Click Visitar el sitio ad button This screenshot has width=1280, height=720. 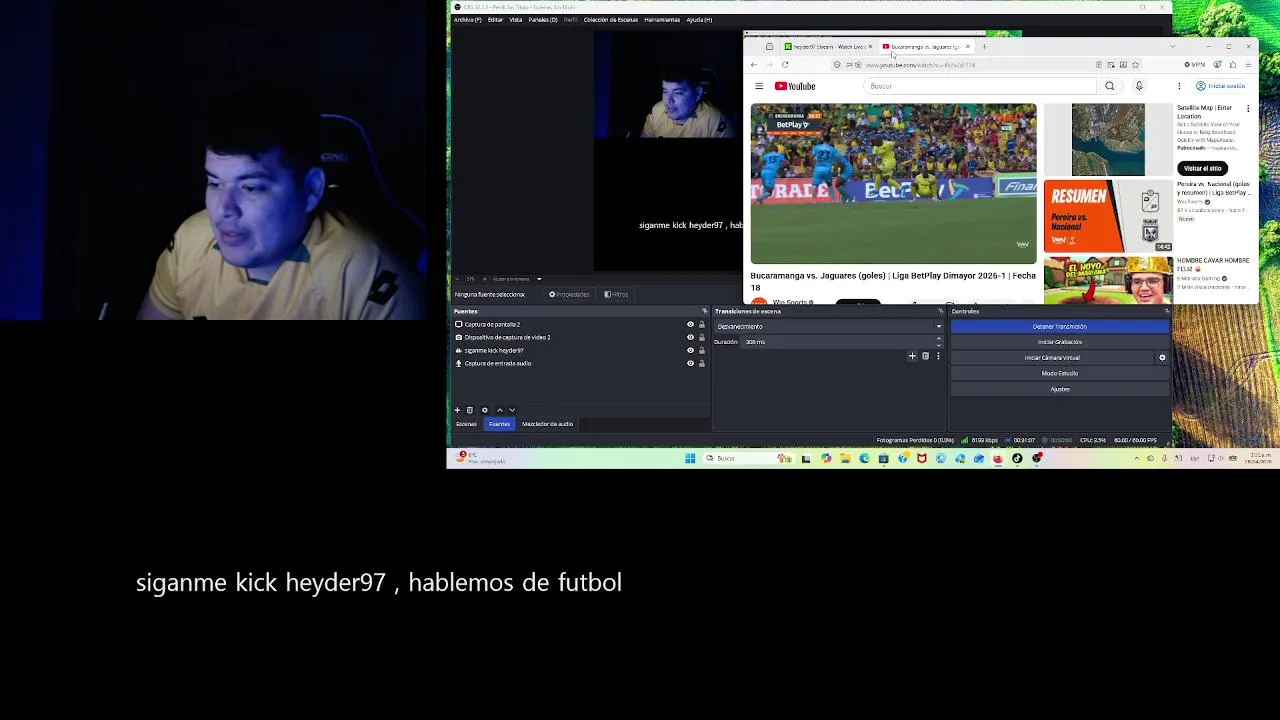tap(1202, 168)
